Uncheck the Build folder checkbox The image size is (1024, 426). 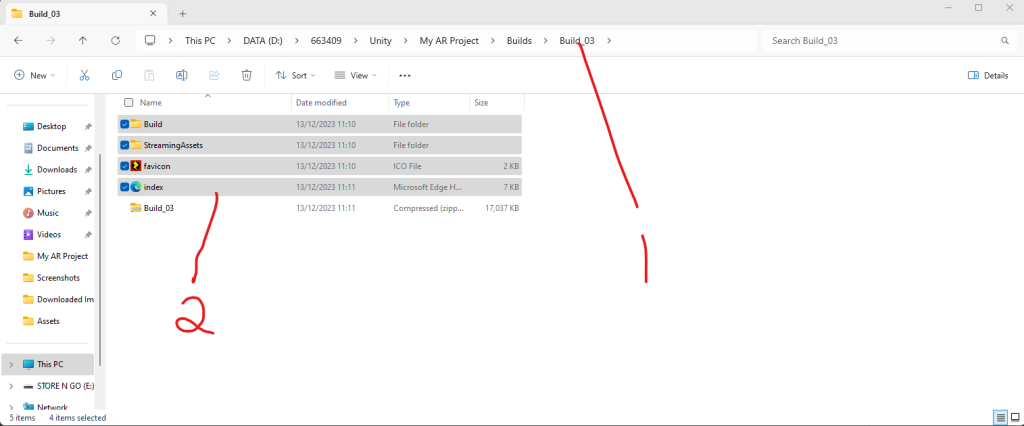[124, 124]
